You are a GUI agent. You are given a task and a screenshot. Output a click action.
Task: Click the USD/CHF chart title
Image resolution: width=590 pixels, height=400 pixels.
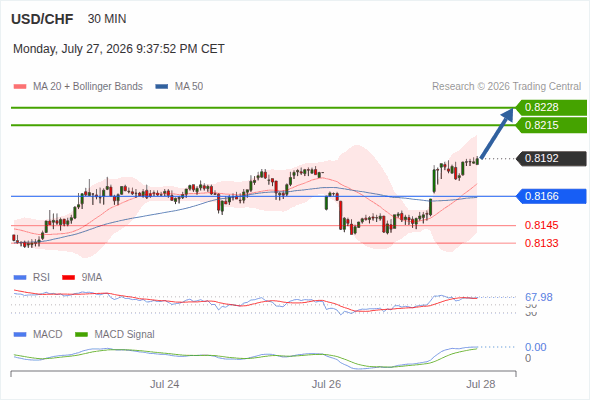[42, 19]
